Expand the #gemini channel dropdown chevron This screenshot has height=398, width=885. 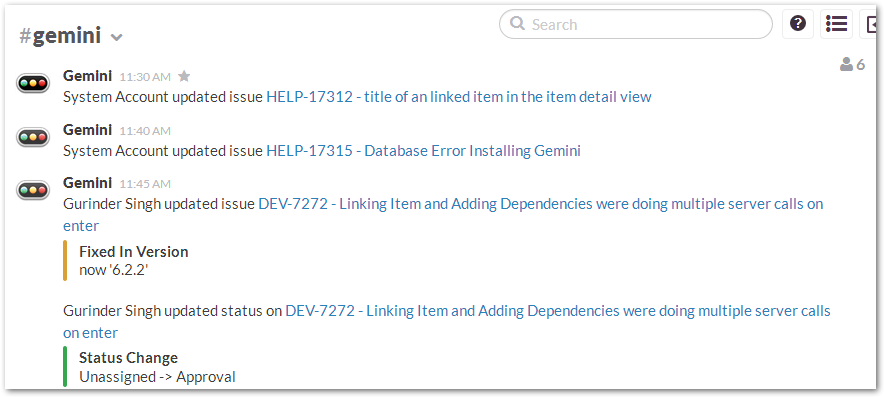116,38
